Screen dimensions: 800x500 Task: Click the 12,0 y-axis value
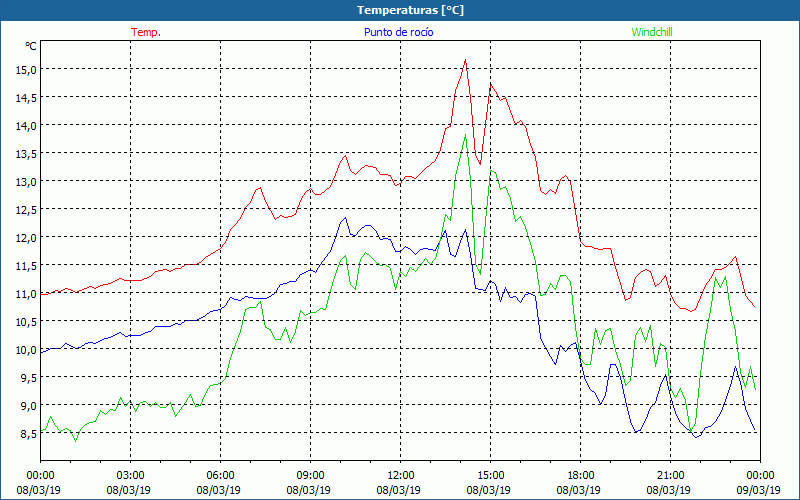coord(26,238)
